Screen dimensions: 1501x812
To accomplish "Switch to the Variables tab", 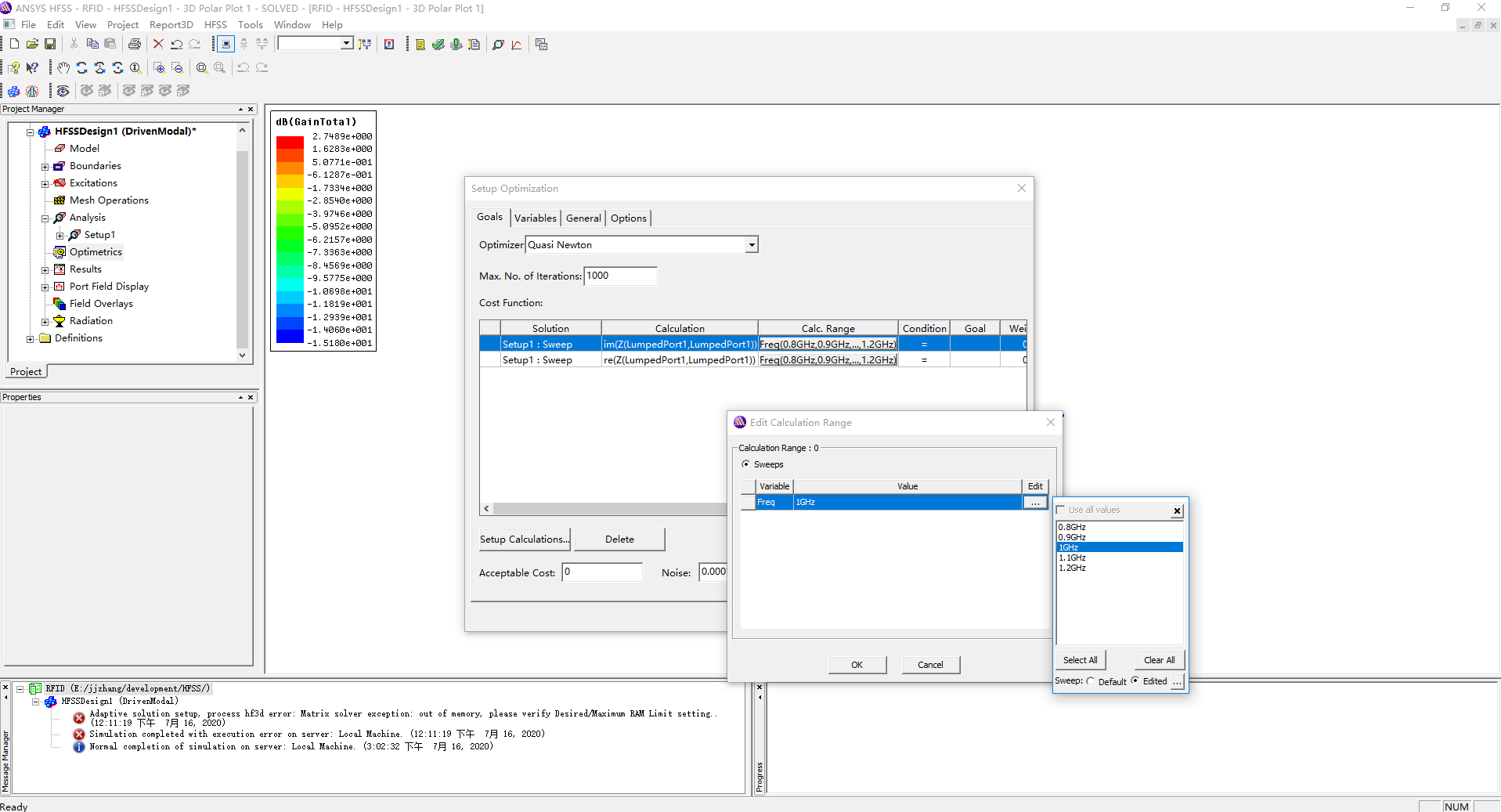I will [536, 218].
